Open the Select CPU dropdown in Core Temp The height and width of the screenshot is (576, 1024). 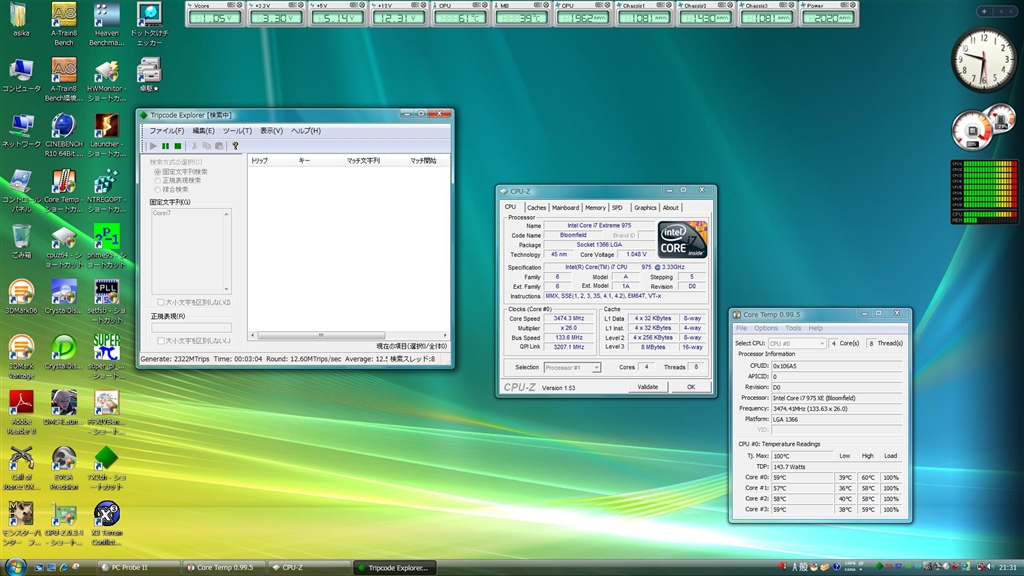click(797, 343)
